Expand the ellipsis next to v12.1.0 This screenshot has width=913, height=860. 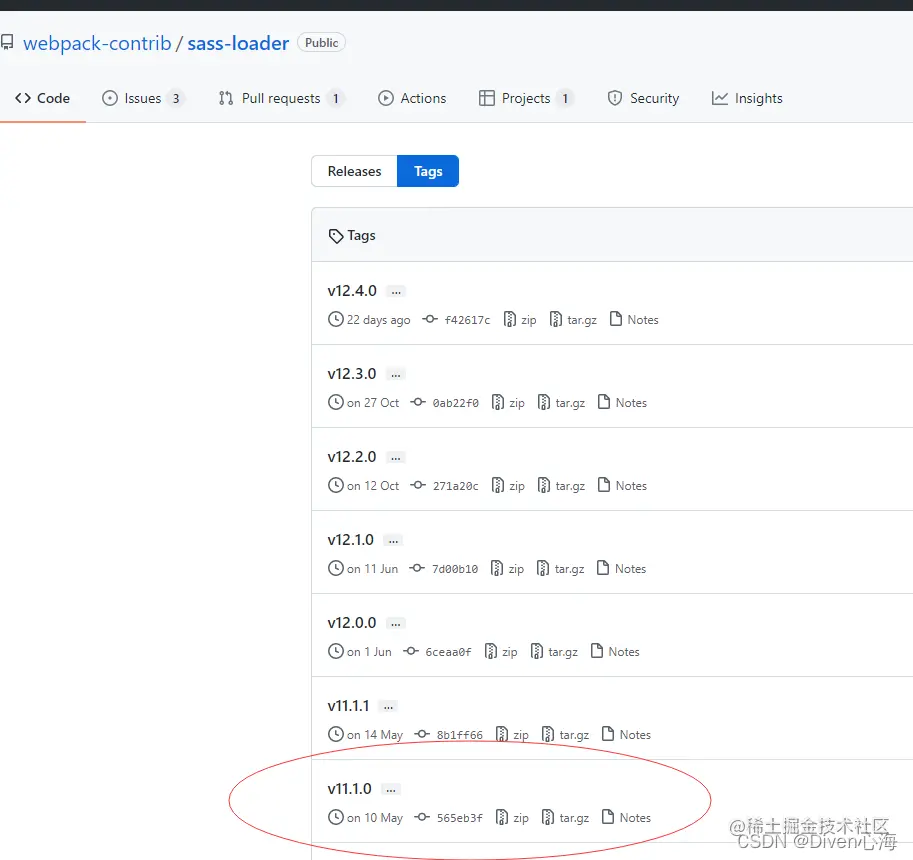click(x=394, y=541)
